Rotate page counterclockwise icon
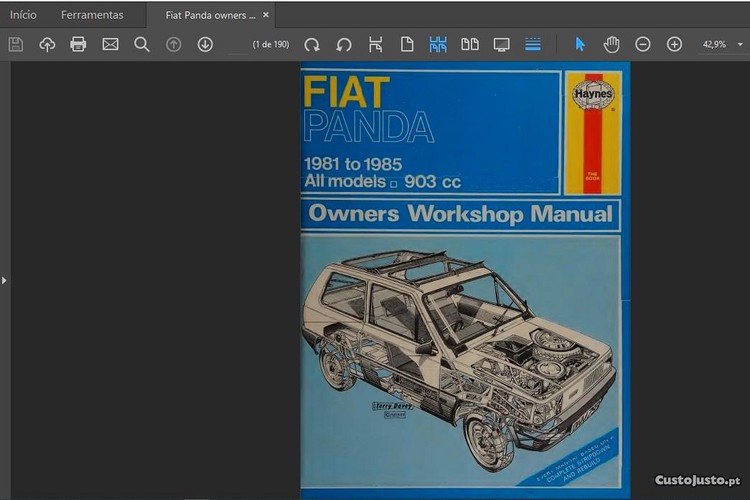The height and width of the screenshot is (500, 750). point(344,44)
